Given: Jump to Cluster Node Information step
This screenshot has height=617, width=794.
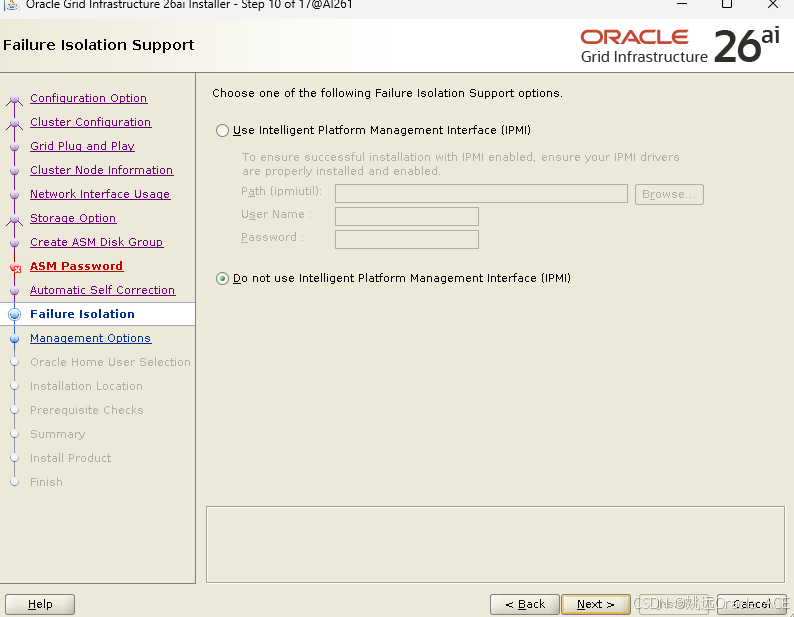Looking at the screenshot, I should coord(101,170).
